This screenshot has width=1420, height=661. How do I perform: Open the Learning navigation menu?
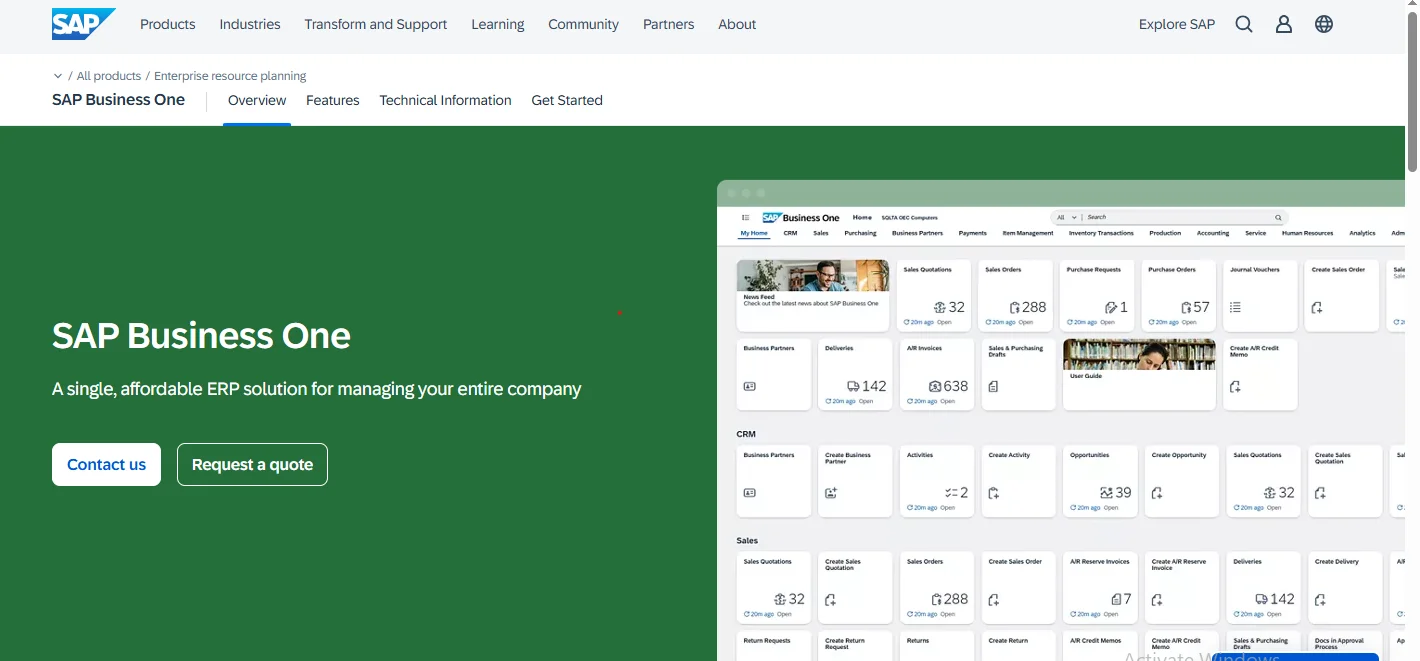[x=498, y=24]
